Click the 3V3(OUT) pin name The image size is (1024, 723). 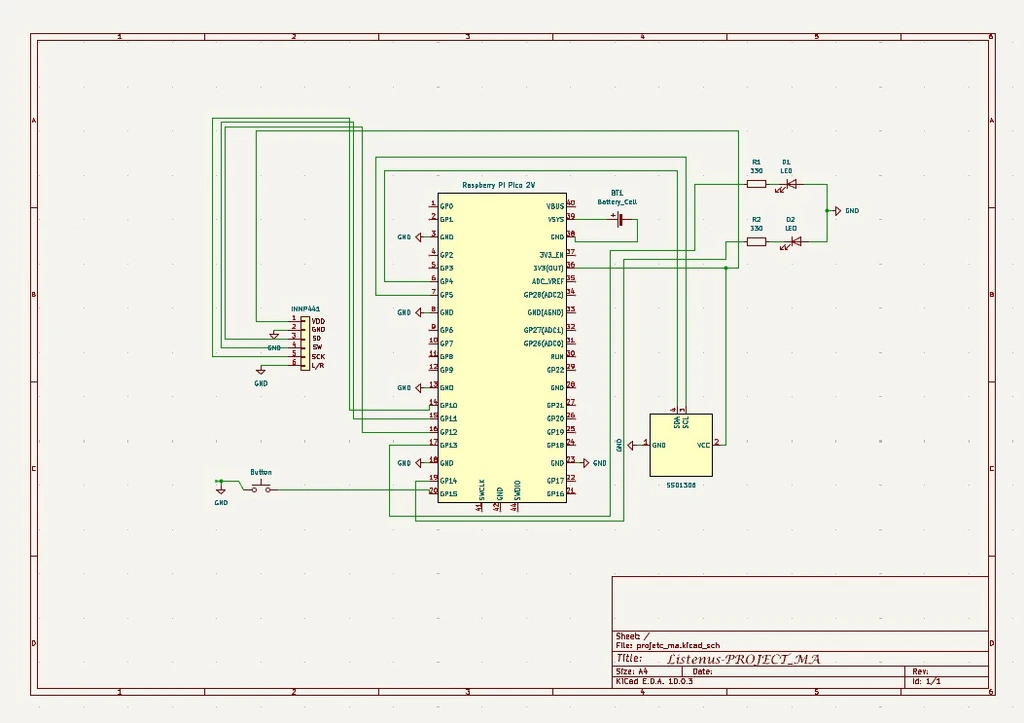click(x=549, y=268)
